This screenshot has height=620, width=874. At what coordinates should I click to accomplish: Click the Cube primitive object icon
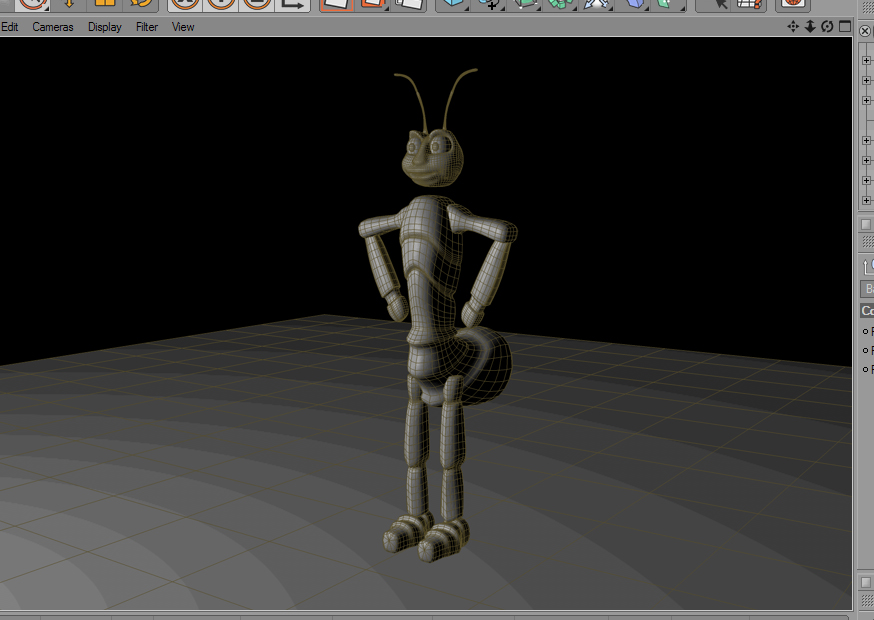point(453,4)
